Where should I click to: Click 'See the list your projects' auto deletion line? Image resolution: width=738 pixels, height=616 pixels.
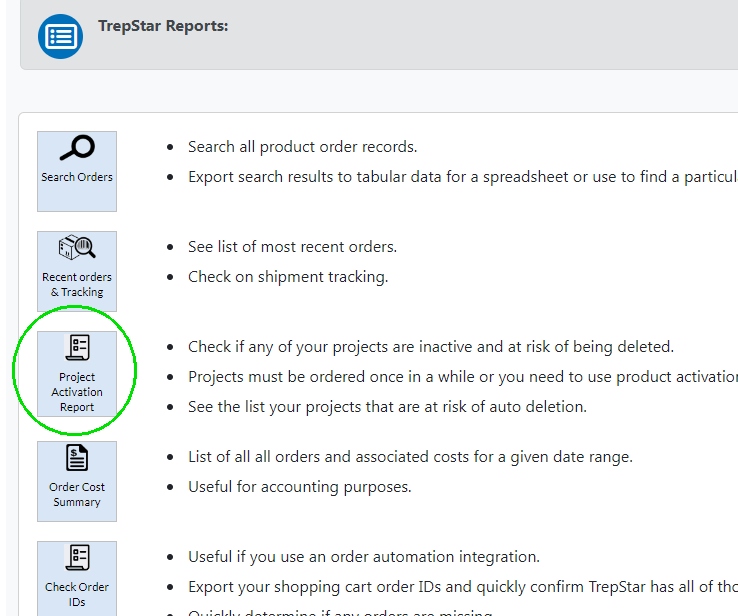click(387, 407)
